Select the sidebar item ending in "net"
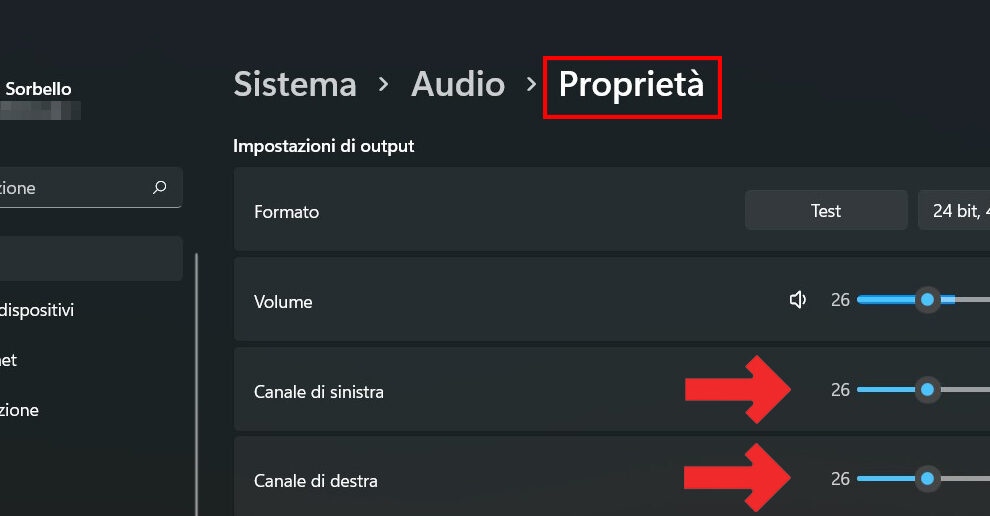 pyautogui.click(x=9, y=360)
